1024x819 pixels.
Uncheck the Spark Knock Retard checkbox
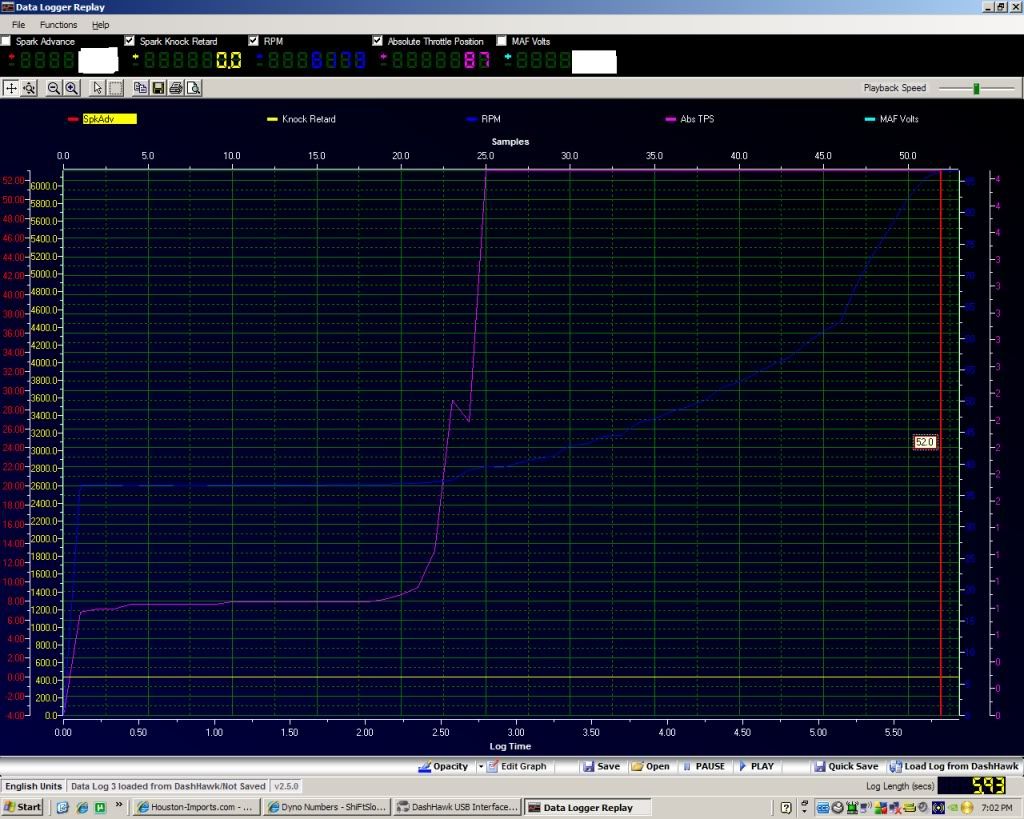coord(129,41)
